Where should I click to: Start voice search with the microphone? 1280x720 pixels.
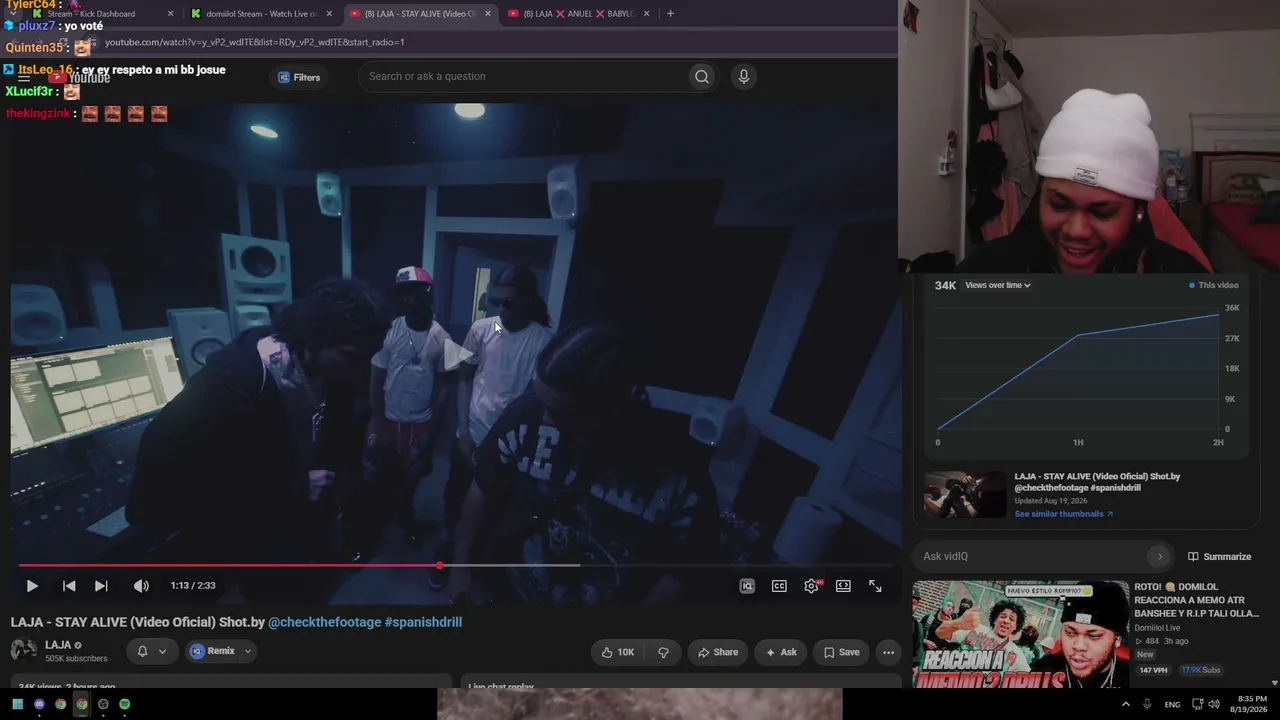[x=743, y=77]
